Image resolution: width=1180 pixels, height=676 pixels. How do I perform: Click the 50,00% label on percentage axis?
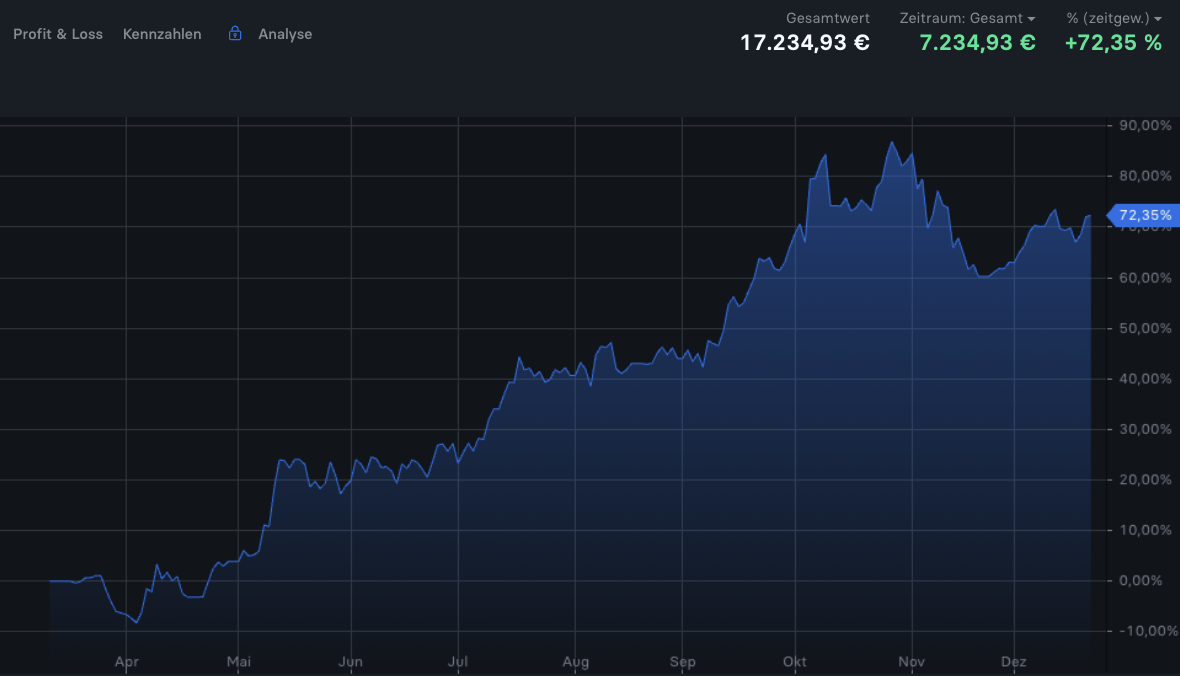point(1145,328)
